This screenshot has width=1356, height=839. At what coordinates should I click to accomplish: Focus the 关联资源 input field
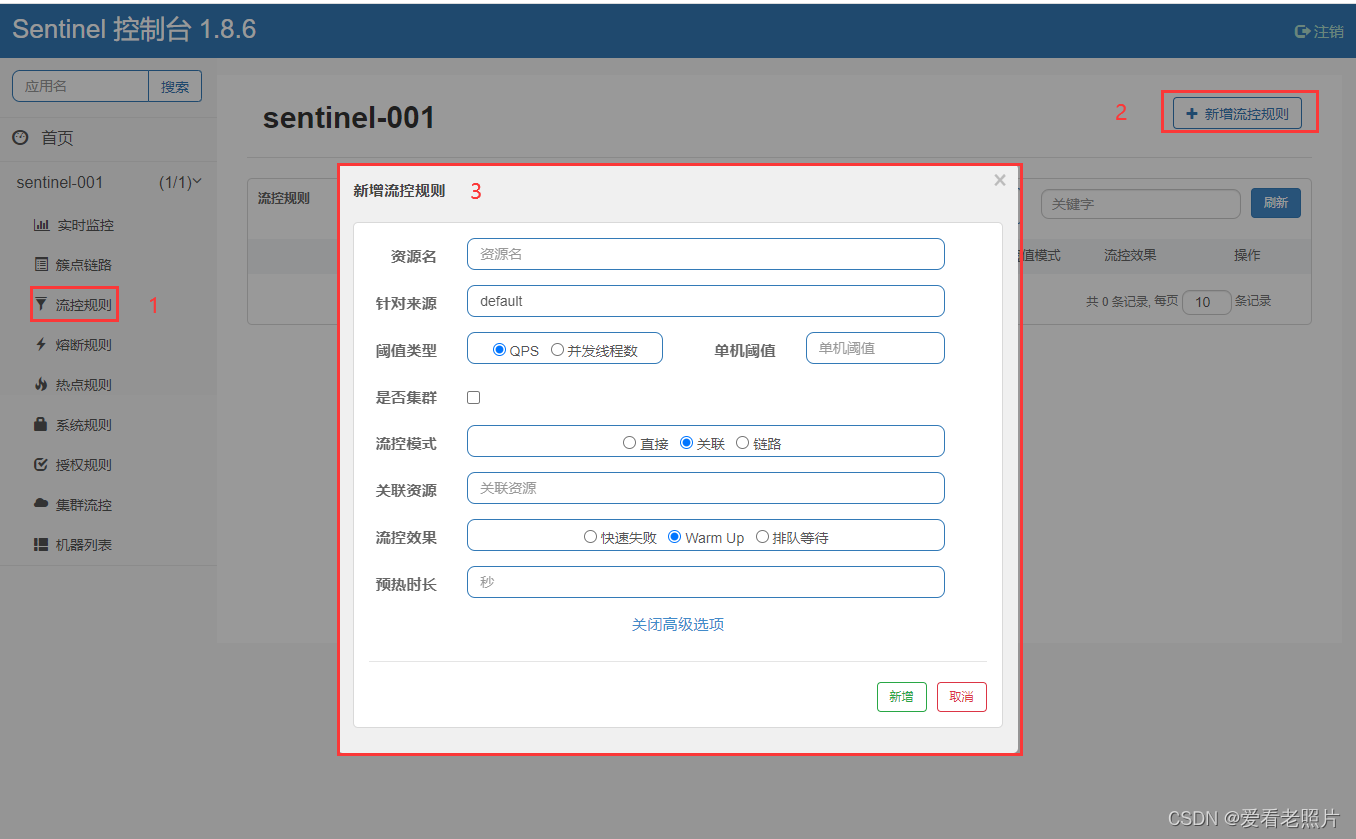(706, 488)
